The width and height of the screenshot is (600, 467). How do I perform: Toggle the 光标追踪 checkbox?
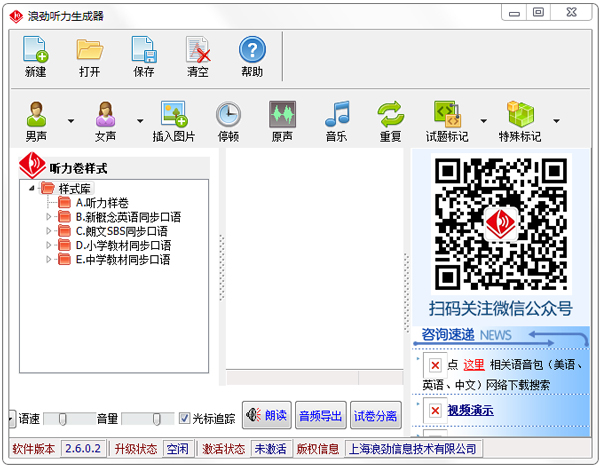pos(184,418)
